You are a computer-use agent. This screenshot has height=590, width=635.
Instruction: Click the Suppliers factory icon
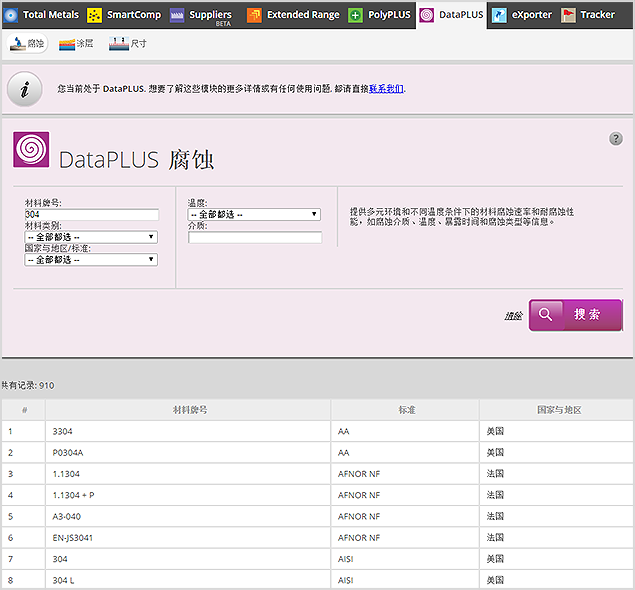coord(177,15)
